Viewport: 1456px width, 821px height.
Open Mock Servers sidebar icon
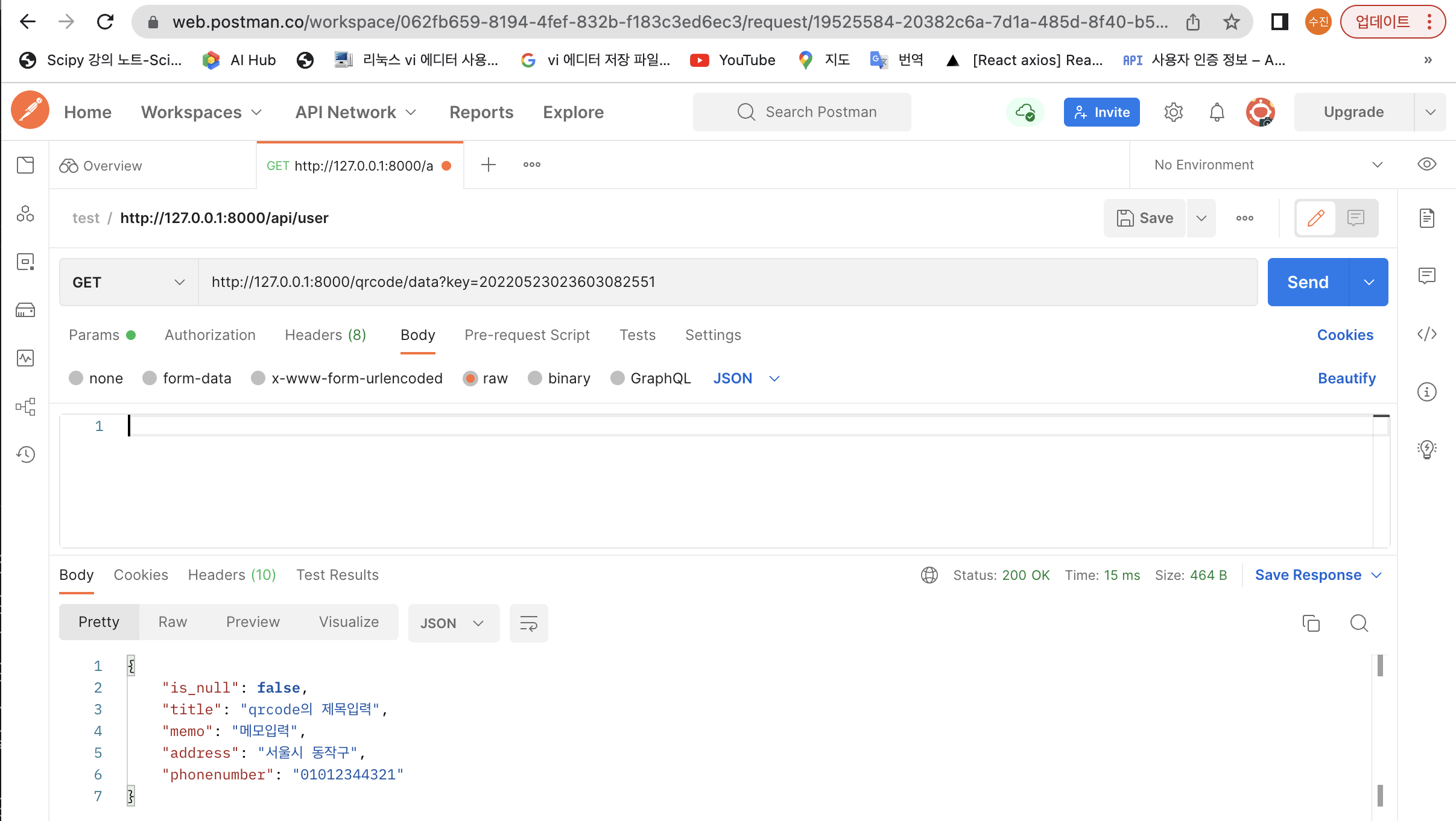[x=25, y=310]
